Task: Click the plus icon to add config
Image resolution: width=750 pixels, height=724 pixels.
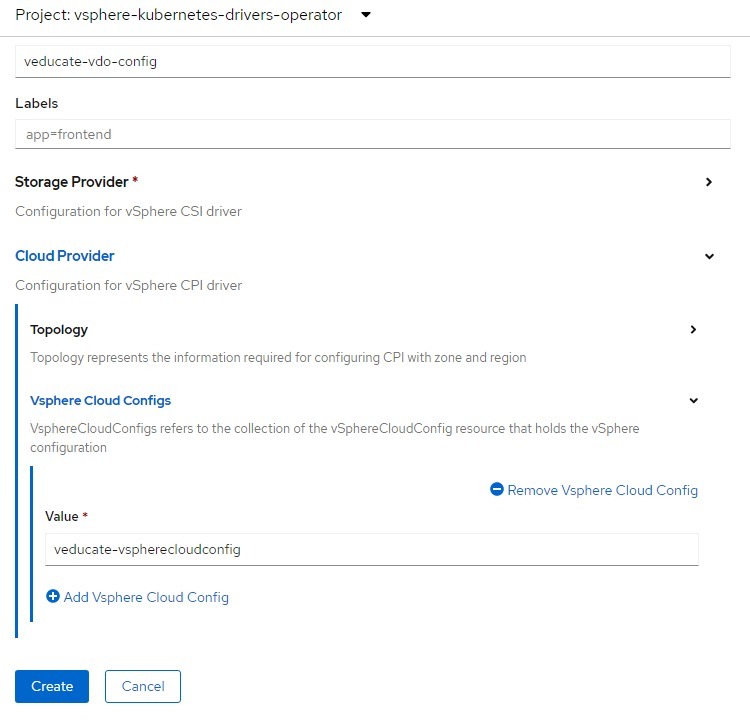Action: tap(53, 596)
